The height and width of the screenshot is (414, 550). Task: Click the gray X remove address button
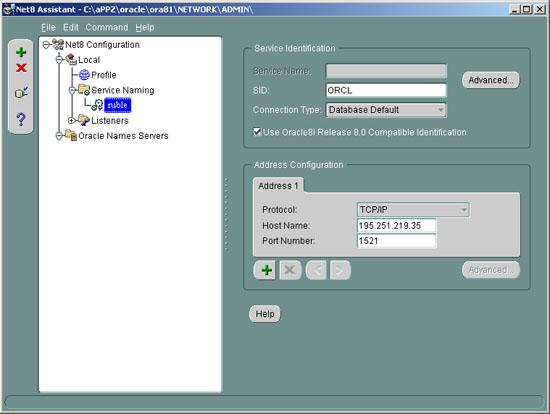pos(290,270)
